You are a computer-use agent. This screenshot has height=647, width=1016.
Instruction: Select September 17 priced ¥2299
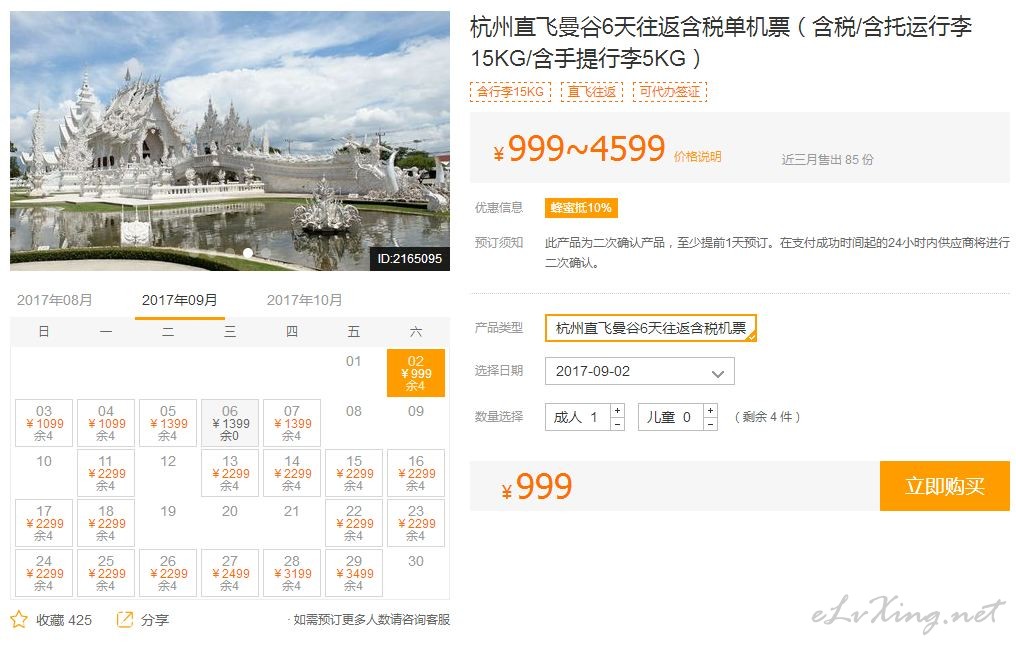[x=44, y=523]
